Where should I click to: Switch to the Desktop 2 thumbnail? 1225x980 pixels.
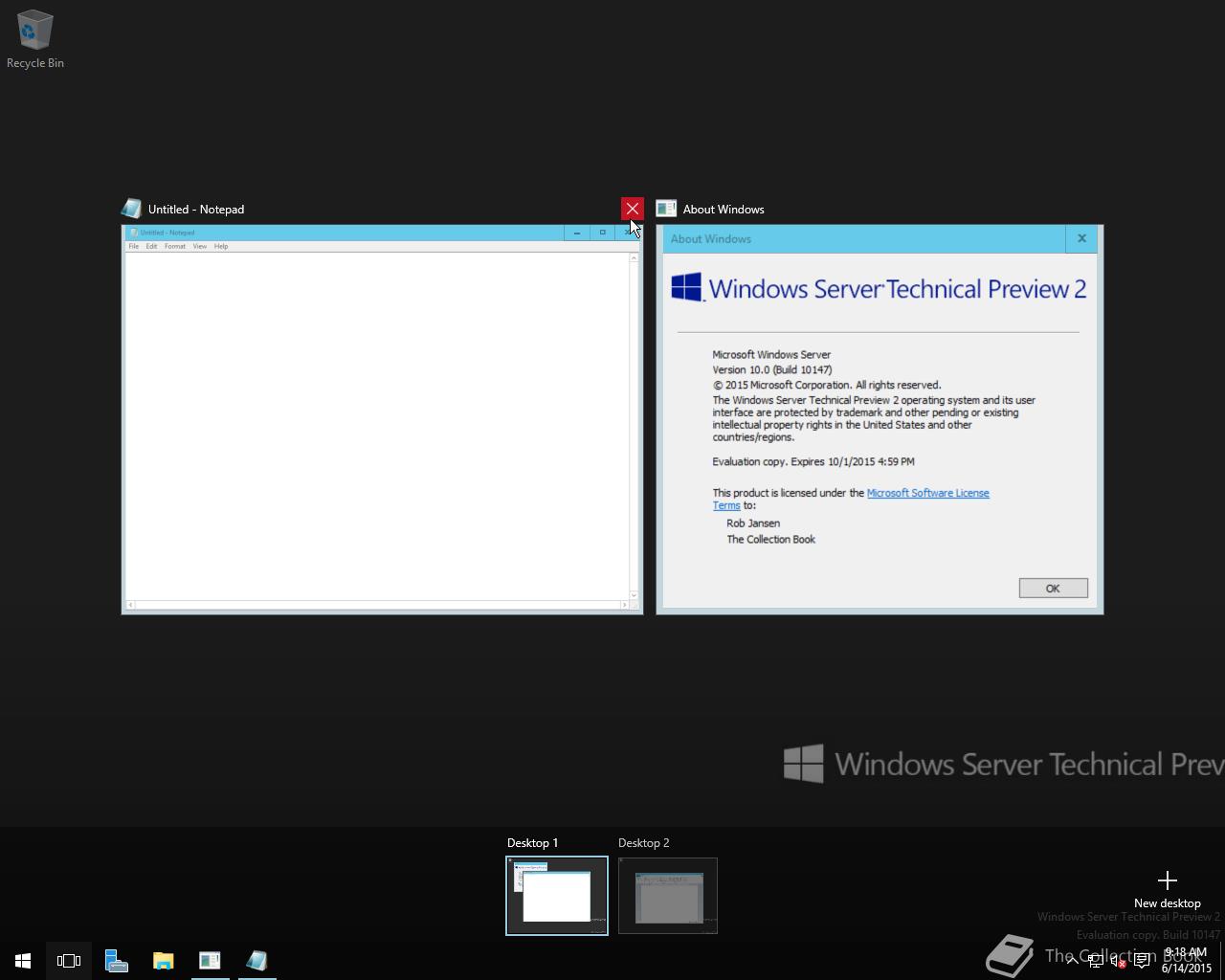click(668, 896)
